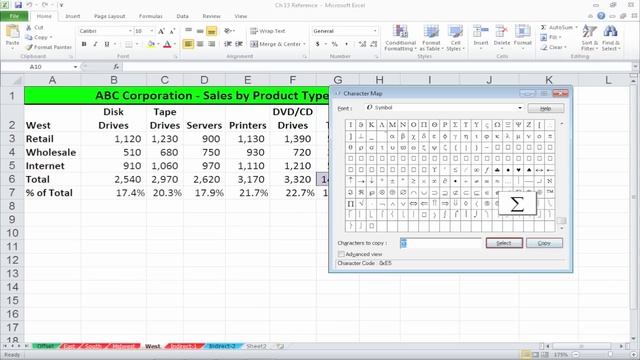
Task: Open Format as Table gallery
Action: coord(431,38)
